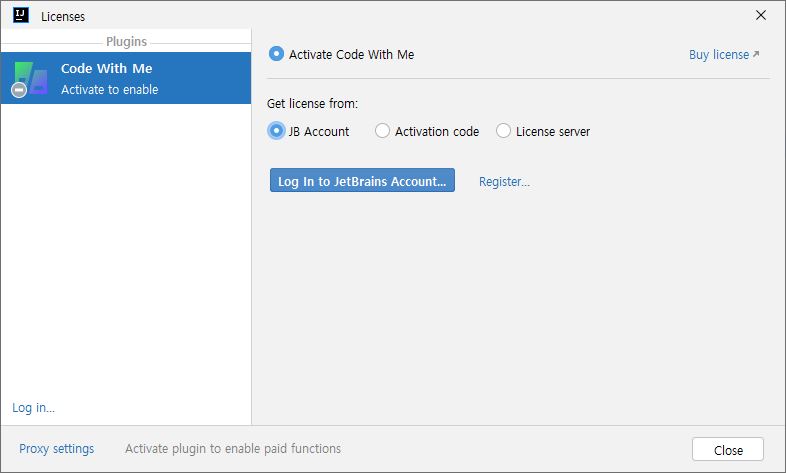Click the Close button at bottom right

tap(728, 449)
